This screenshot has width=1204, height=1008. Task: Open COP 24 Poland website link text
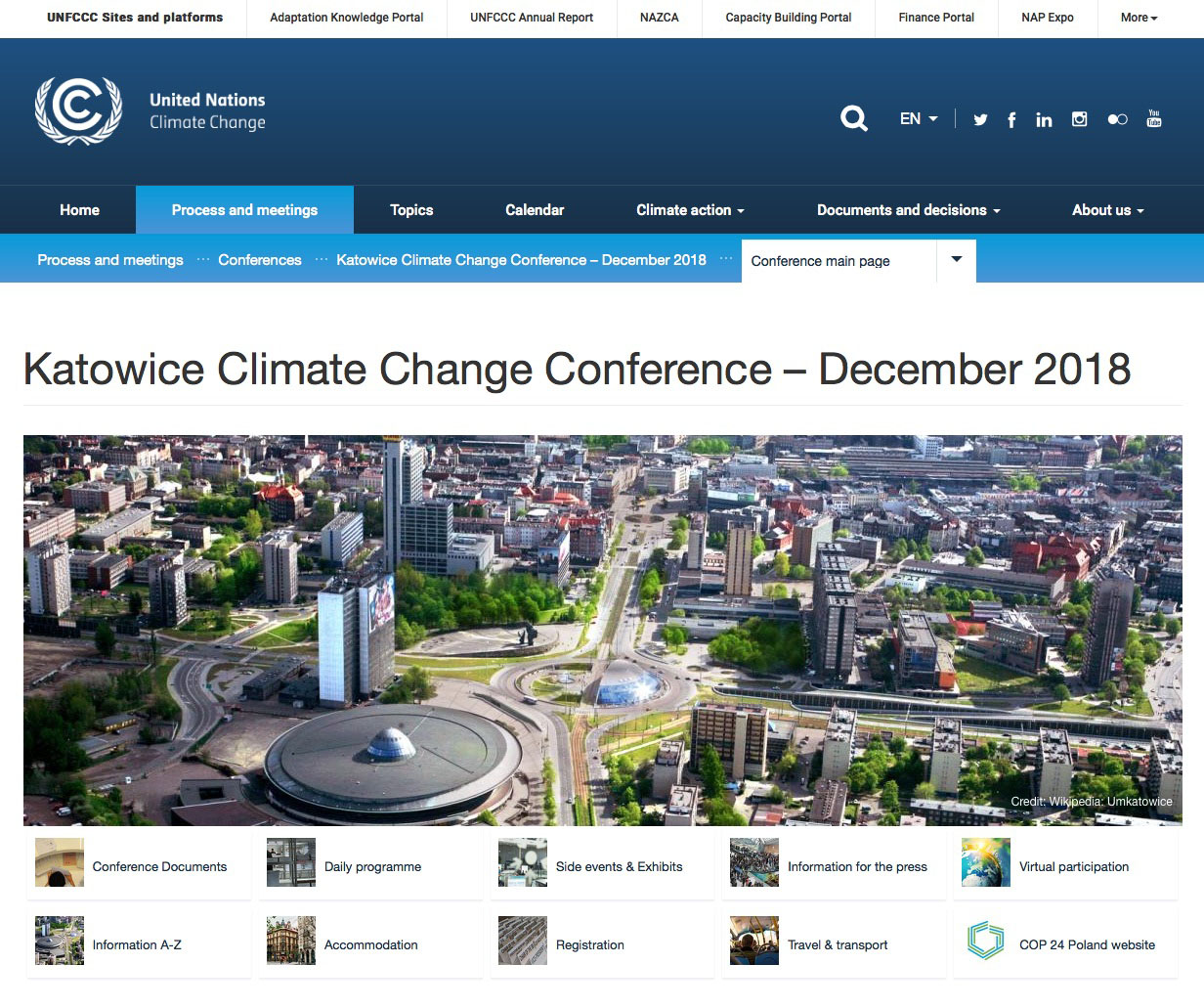click(x=1087, y=945)
